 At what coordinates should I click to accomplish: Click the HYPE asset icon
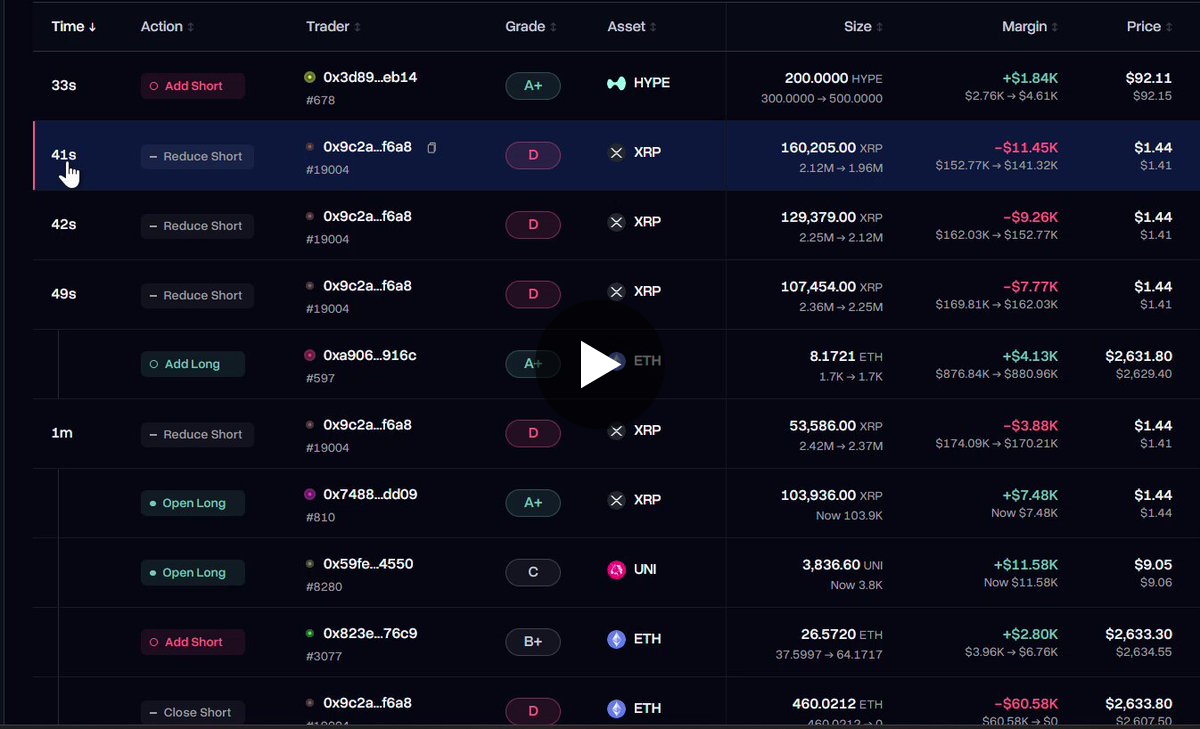(x=617, y=83)
